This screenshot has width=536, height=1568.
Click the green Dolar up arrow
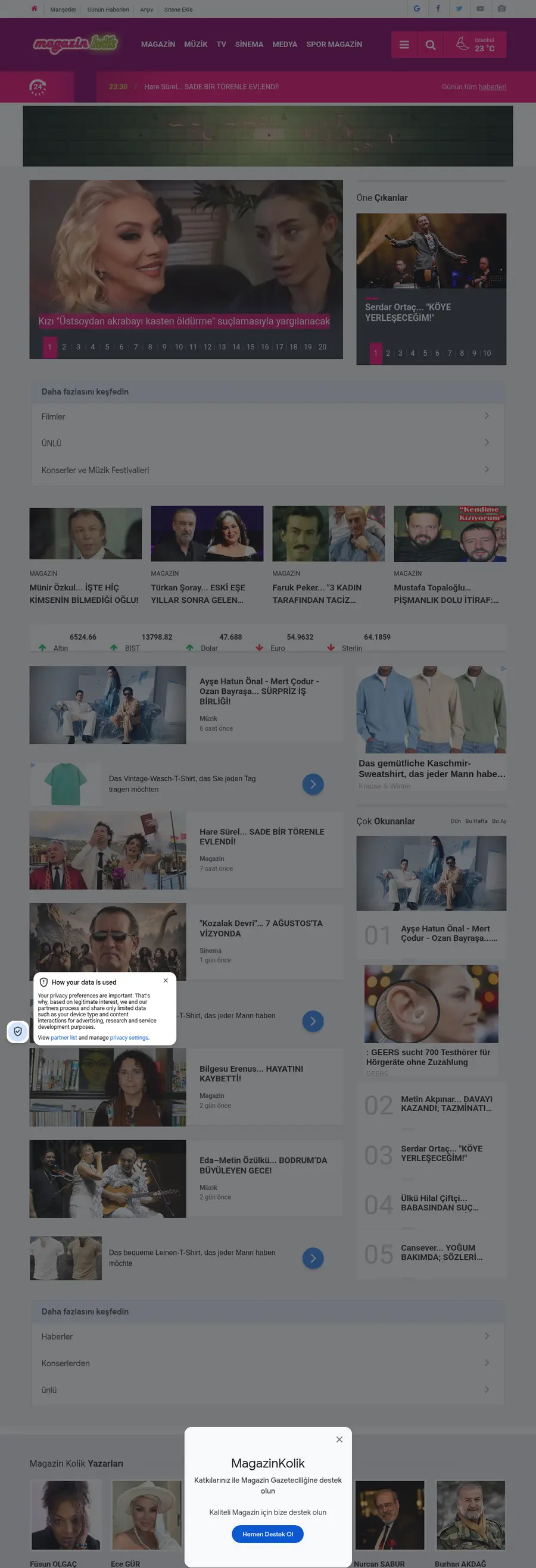pos(190,647)
